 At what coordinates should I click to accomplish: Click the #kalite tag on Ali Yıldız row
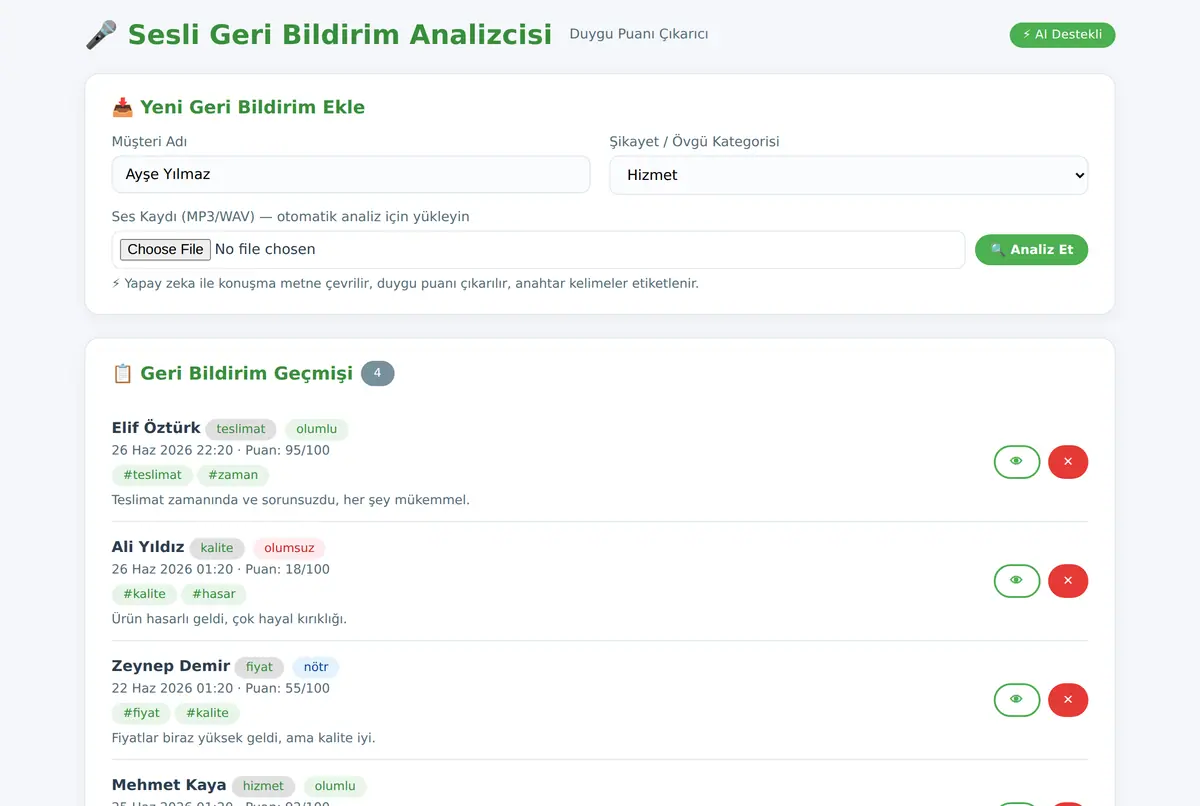tap(144, 594)
